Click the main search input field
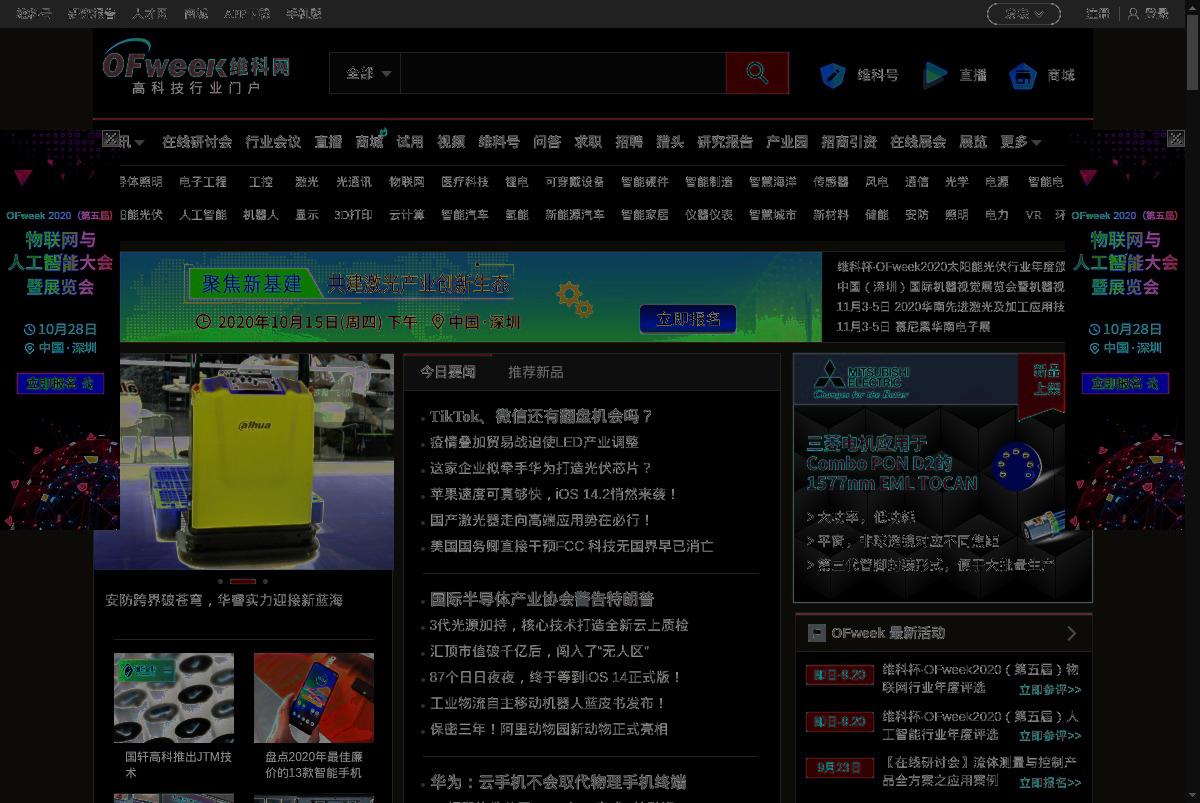The image size is (1200, 803). click(x=563, y=73)
